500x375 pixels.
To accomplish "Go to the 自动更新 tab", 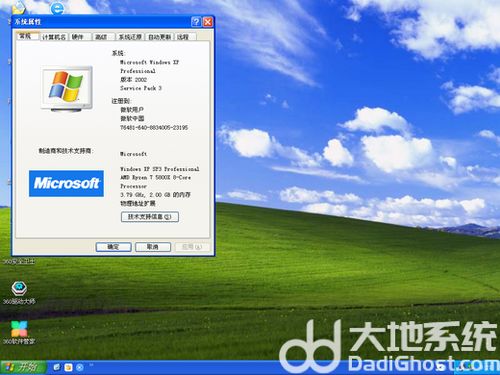I will point(160,37).
